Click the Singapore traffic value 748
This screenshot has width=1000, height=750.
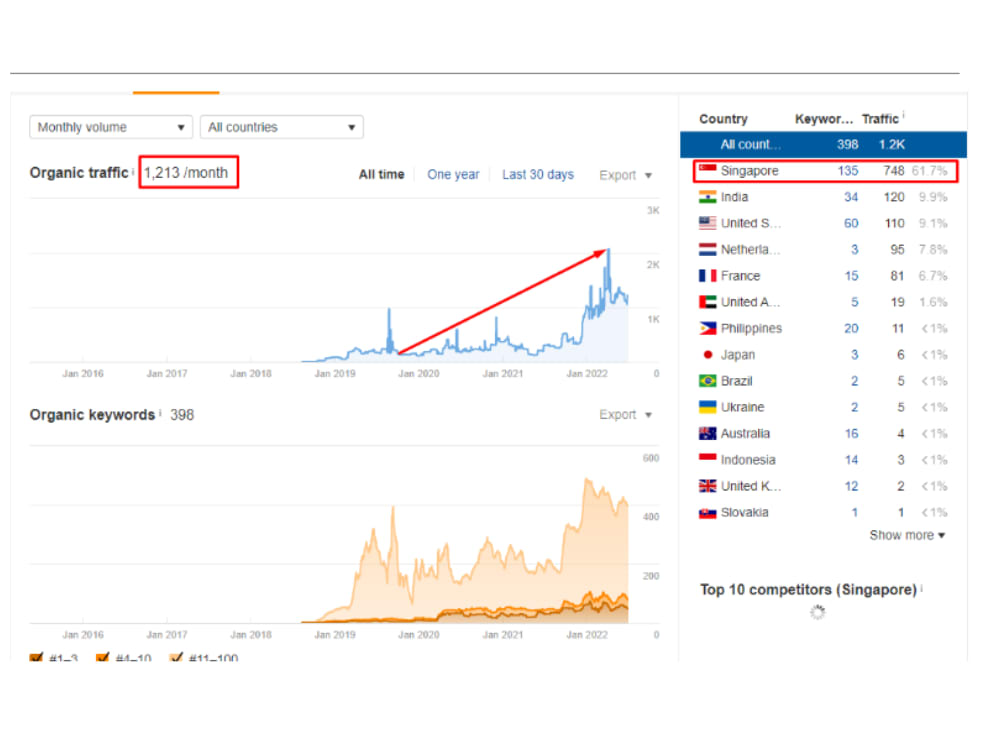pyautogui.click(x=893, y=171)
